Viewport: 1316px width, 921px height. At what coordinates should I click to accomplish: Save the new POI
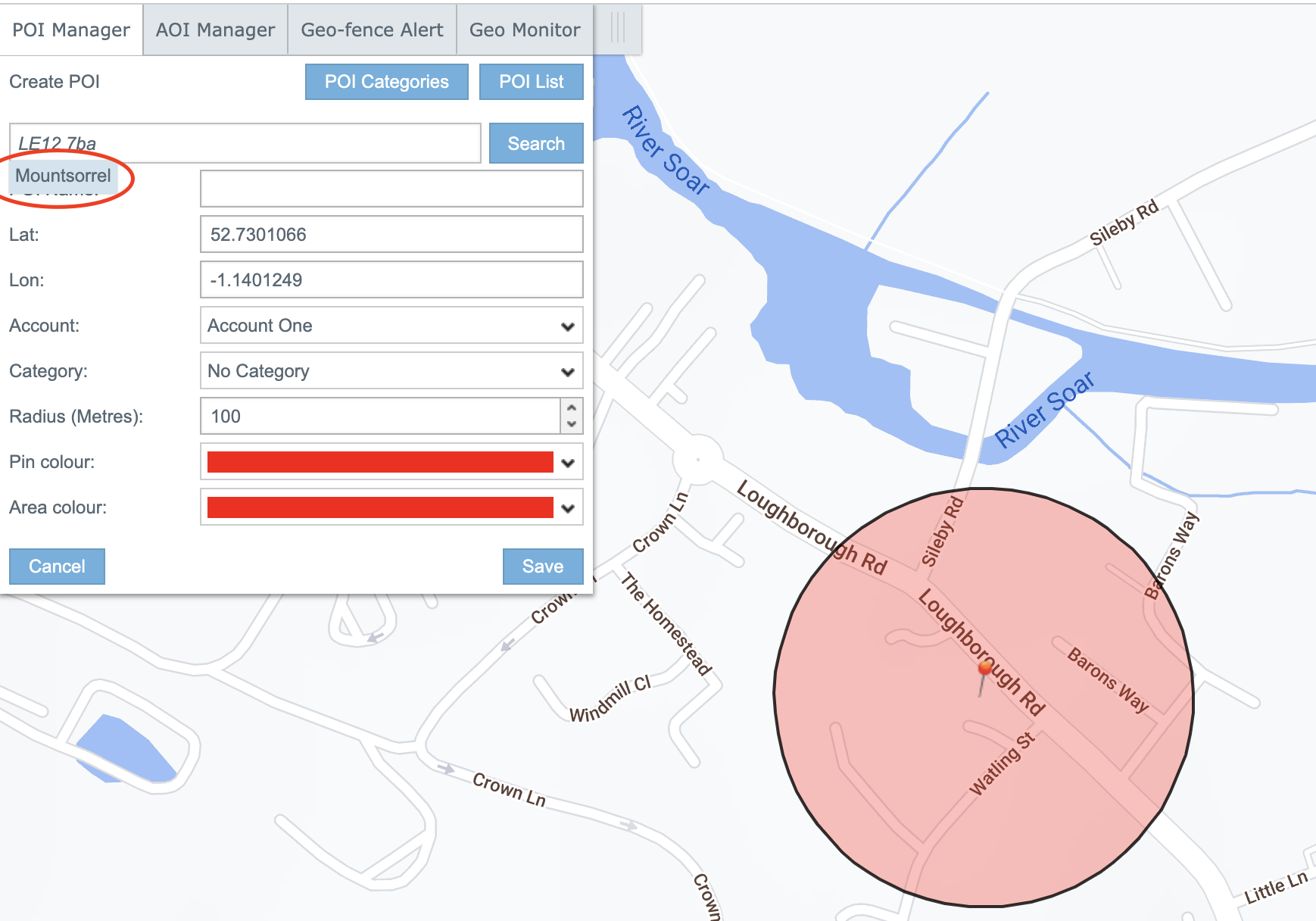tap(542, 567)
